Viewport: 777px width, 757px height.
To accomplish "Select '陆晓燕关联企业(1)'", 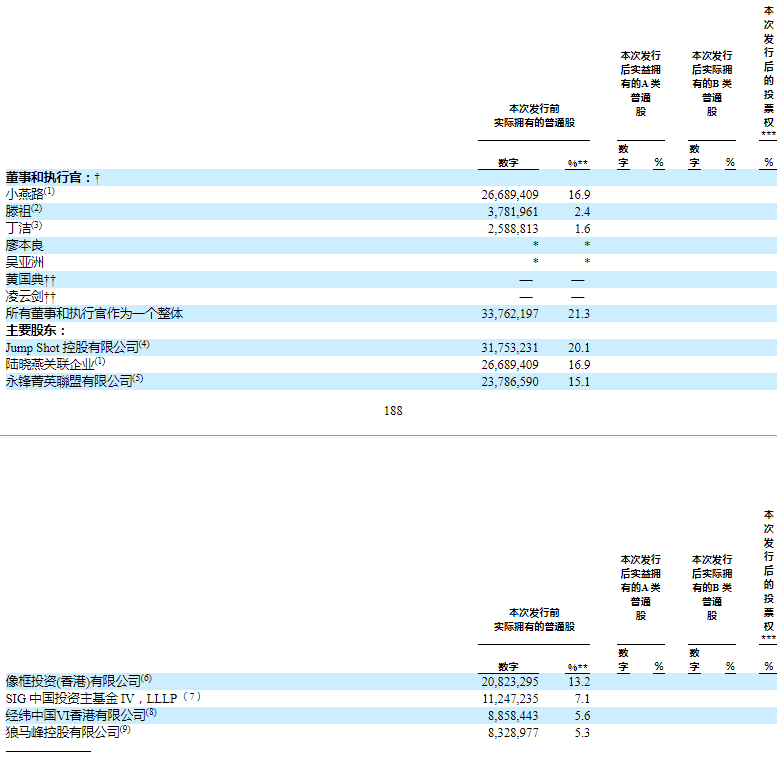I will tap(56, 364).
